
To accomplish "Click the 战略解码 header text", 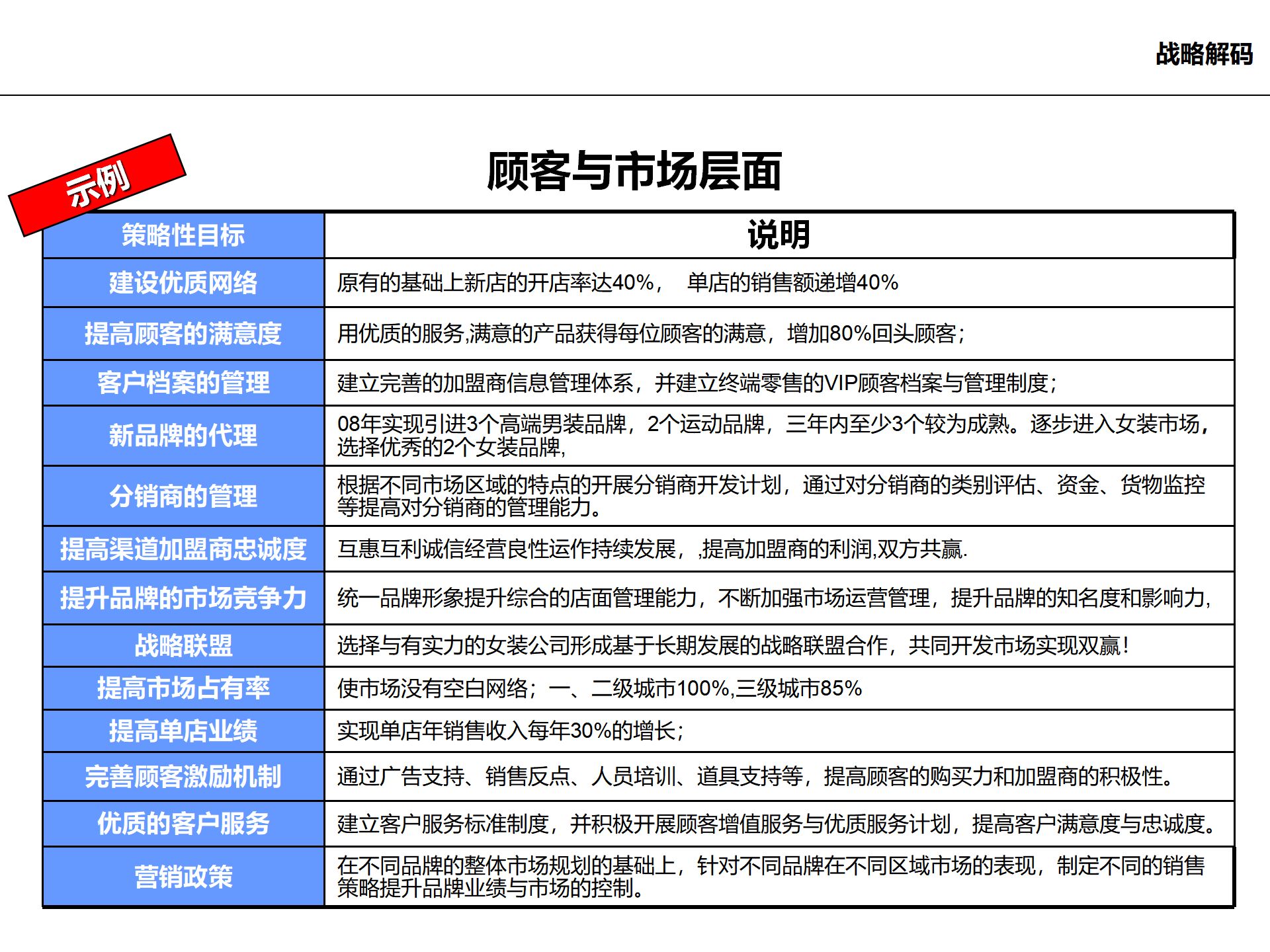I will tap(1204, 54).
